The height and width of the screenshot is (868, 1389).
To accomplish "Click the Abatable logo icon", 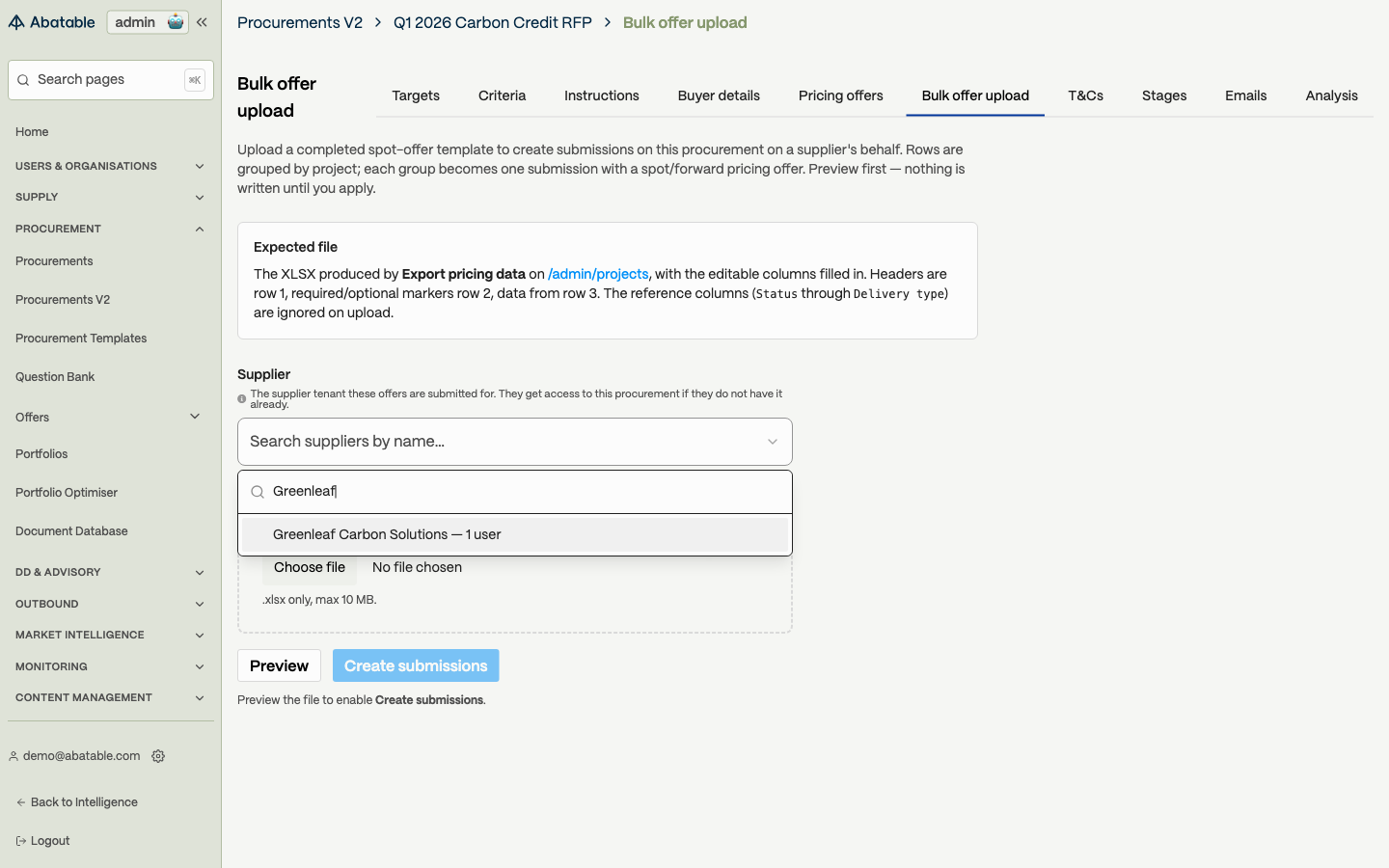I will click(16, 22).
